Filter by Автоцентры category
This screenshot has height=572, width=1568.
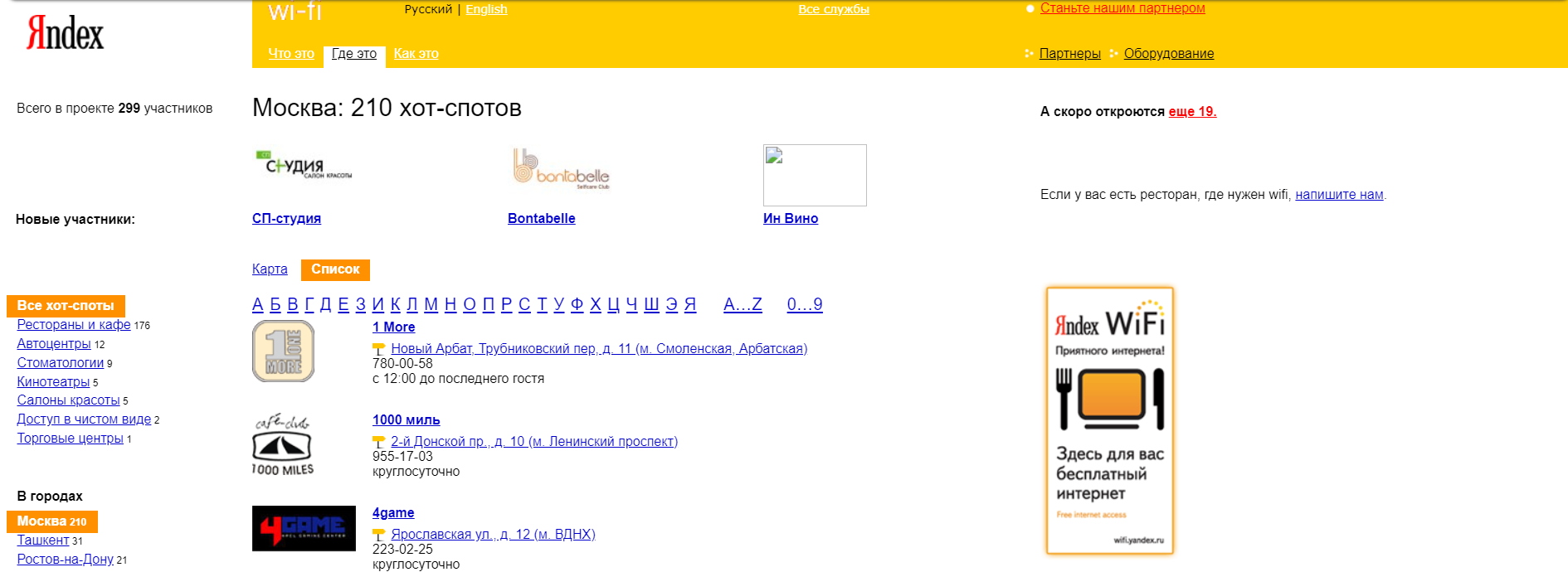[54, 343]
